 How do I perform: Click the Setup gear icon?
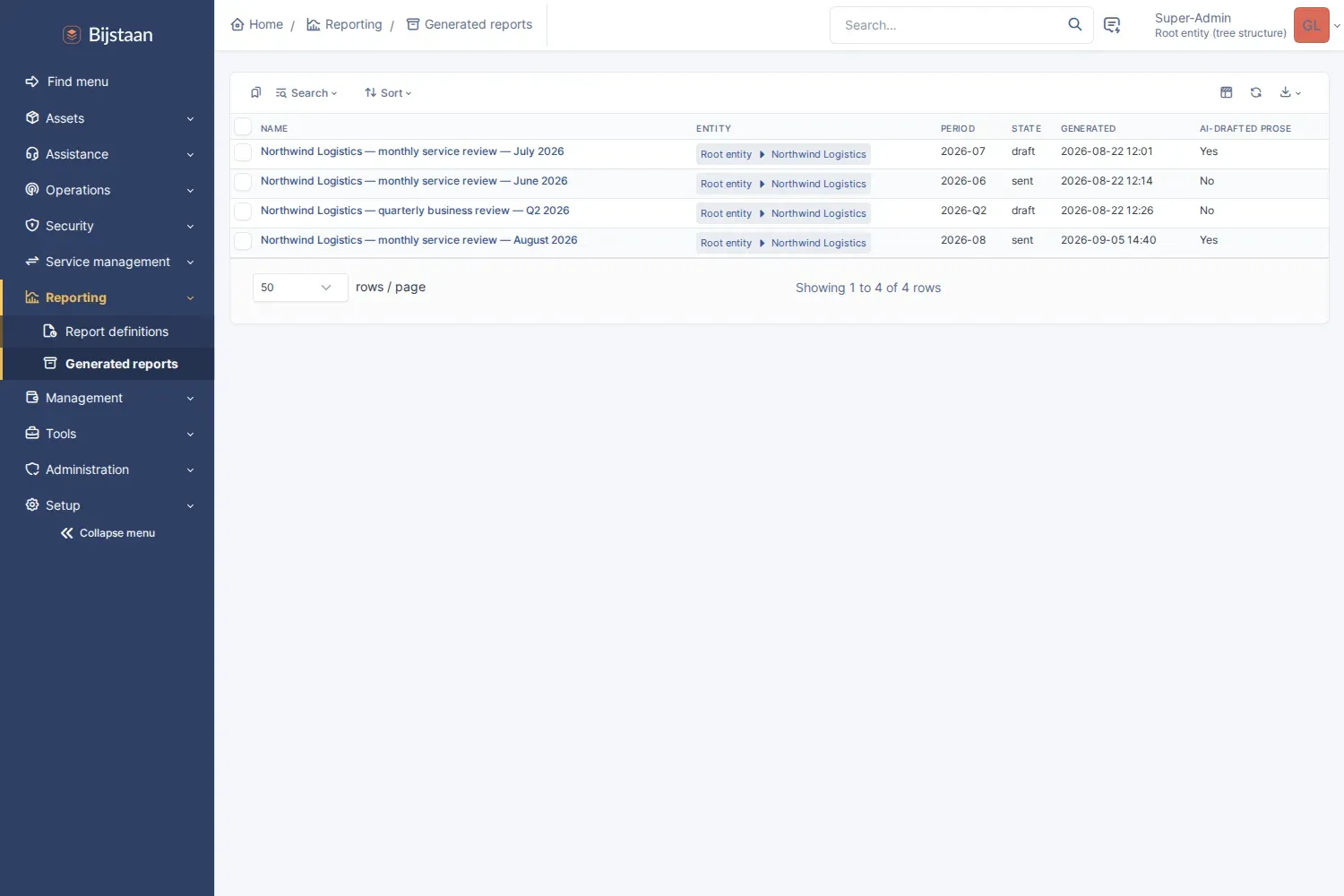32,504
